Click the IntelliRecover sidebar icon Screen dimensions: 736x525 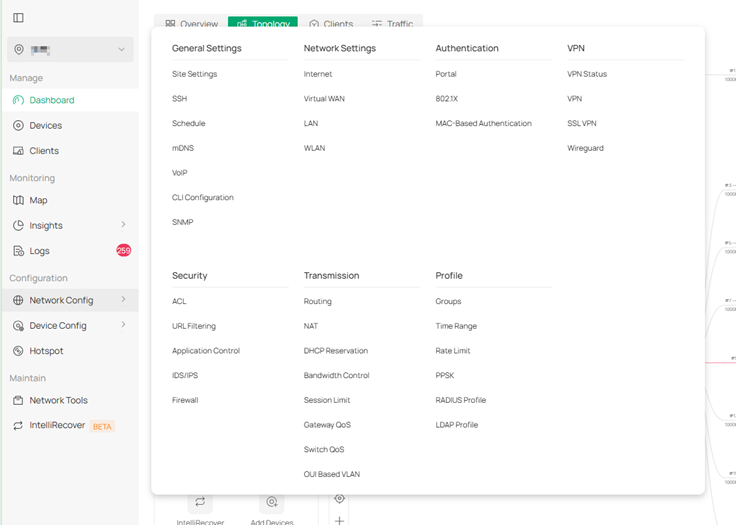pos(18,425)
